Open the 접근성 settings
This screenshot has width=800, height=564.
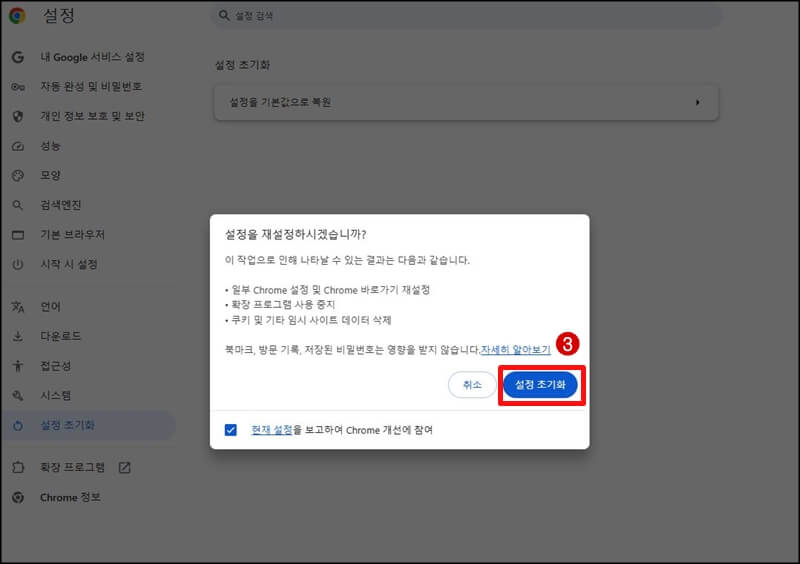pyautogui.click(x=56, y=365)
